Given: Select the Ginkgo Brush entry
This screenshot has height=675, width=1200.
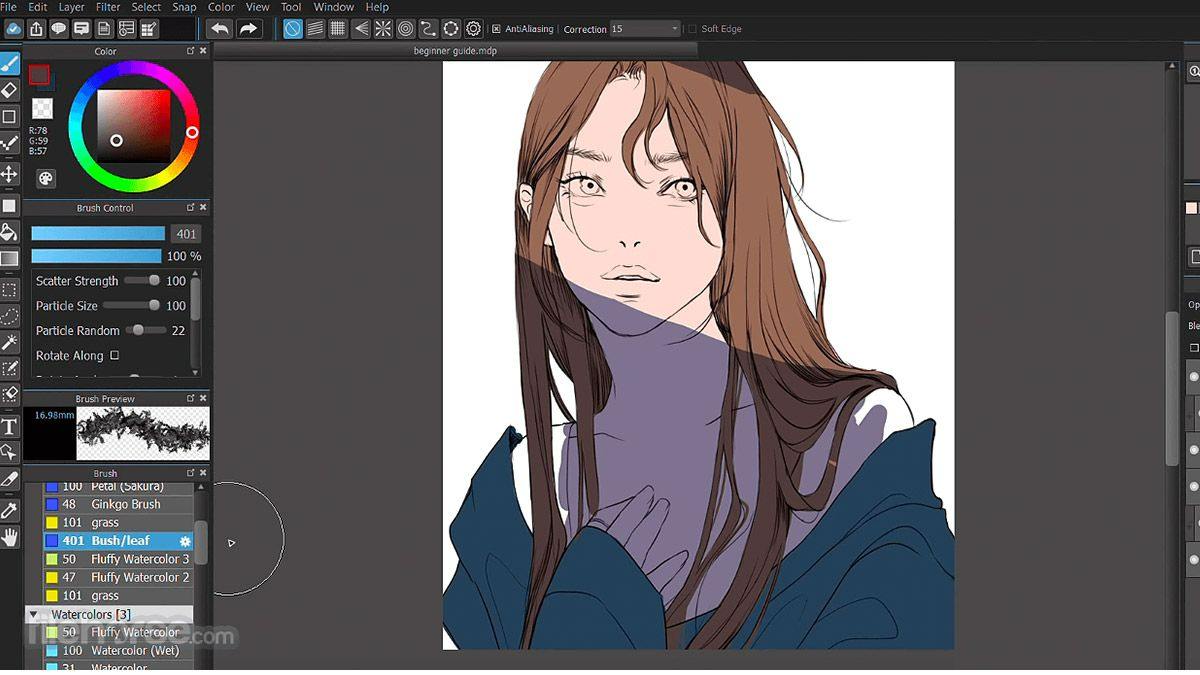Looking at the screenshot, I should pyautogui.click(x=125, y=504).
